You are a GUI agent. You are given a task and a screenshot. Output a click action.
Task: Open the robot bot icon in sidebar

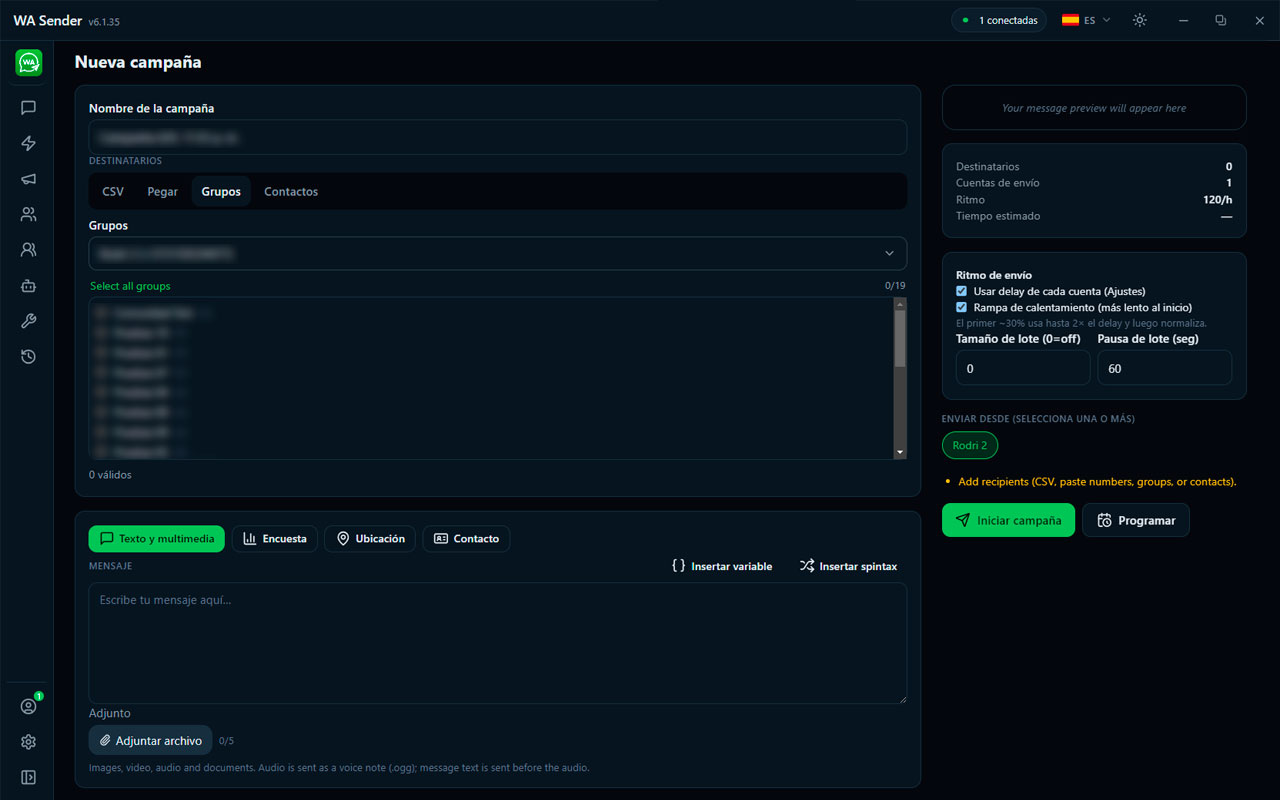pyautogui.click(x=28, y=286)
